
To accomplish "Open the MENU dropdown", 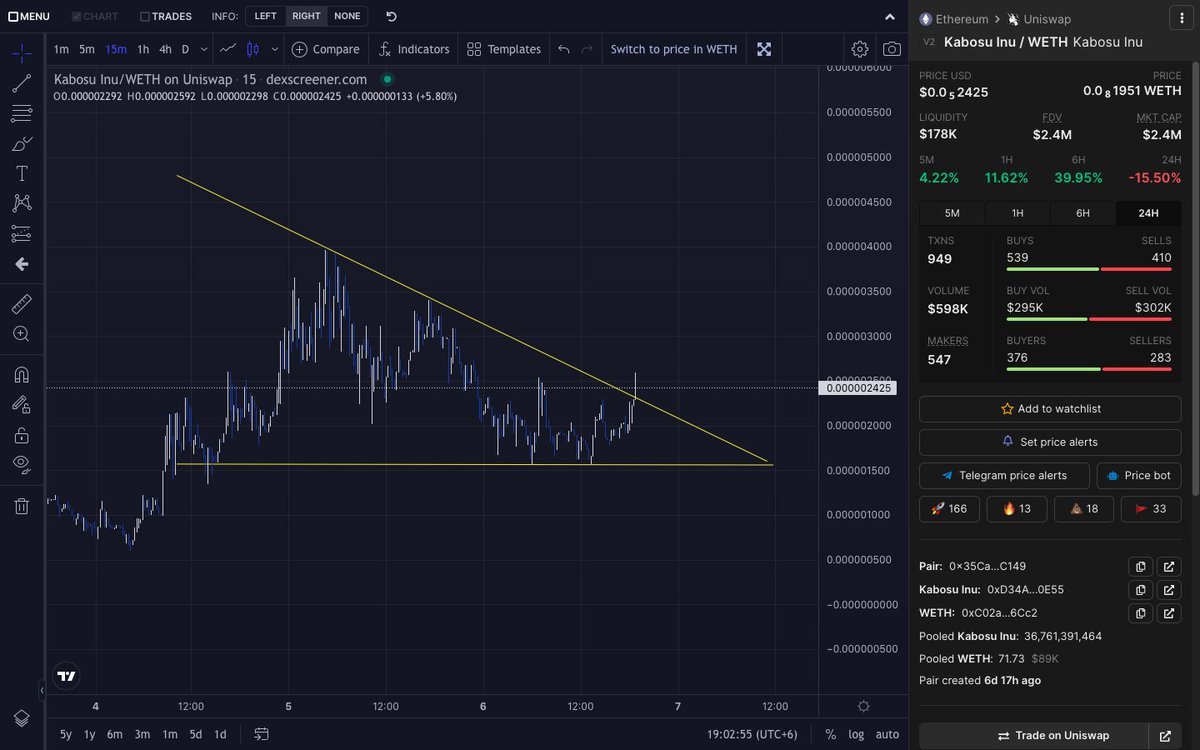I will coord(29,16).
